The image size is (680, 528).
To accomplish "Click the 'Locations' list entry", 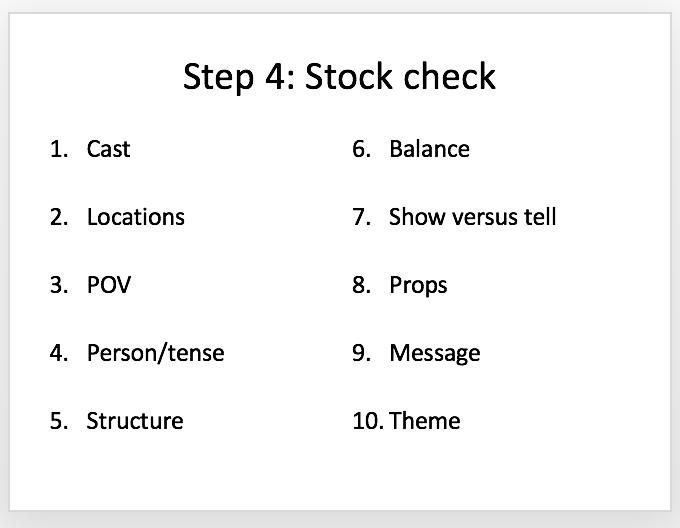I will [x=136, y=217].
